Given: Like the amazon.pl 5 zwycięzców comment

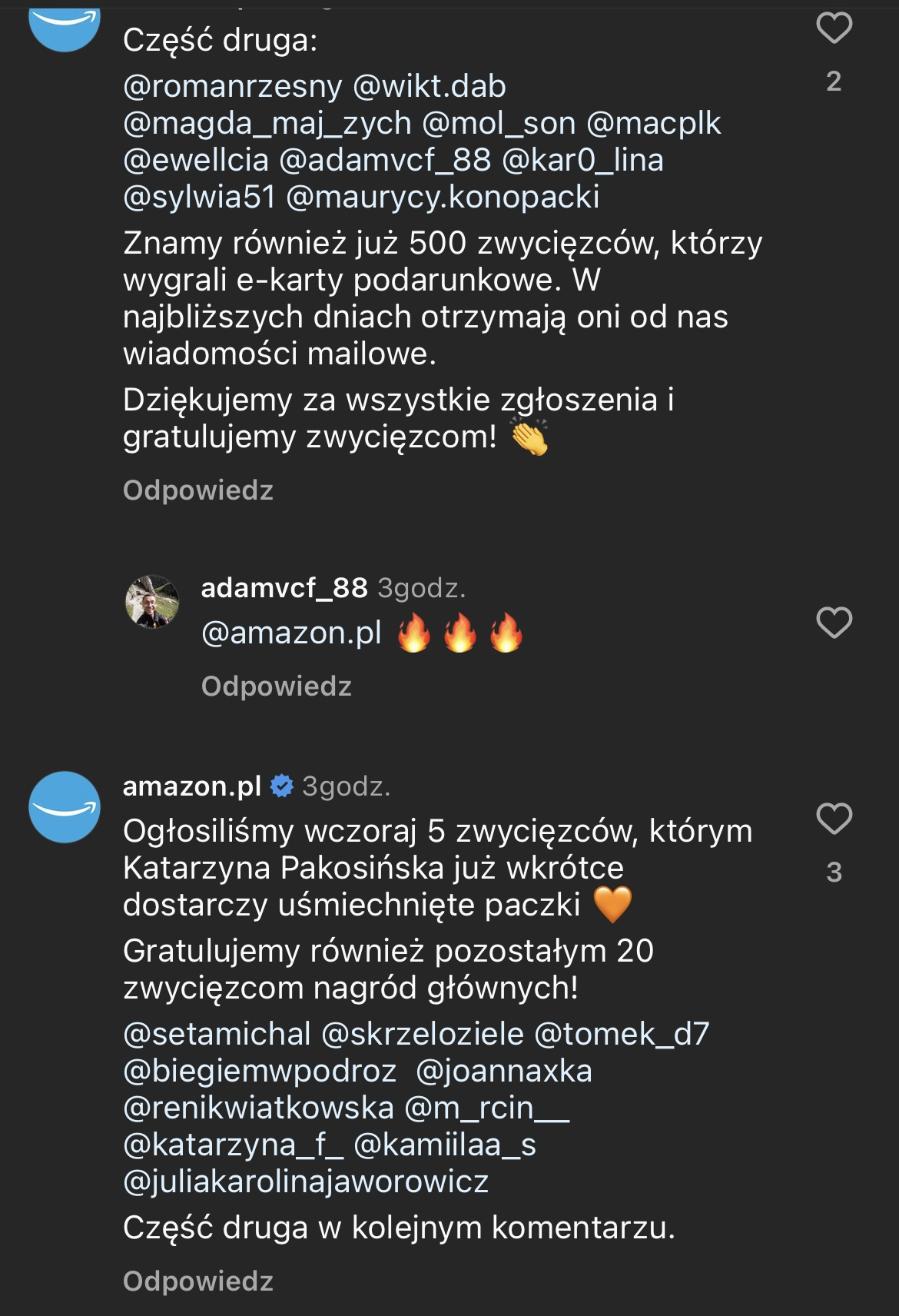Looking at the screenshot, I should pos(834,819).
